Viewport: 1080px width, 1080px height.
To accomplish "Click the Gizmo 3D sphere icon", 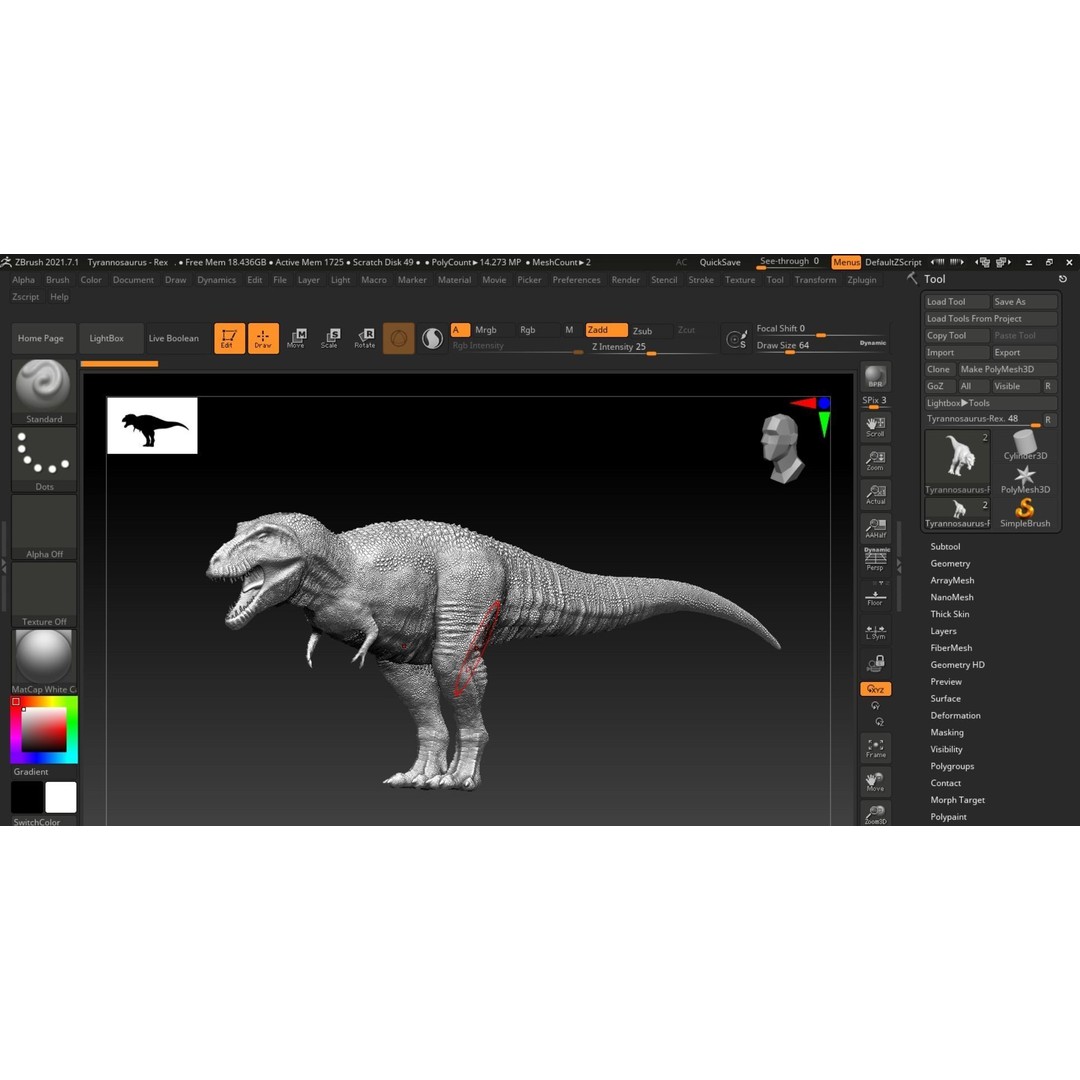I will tap(399, 338).
